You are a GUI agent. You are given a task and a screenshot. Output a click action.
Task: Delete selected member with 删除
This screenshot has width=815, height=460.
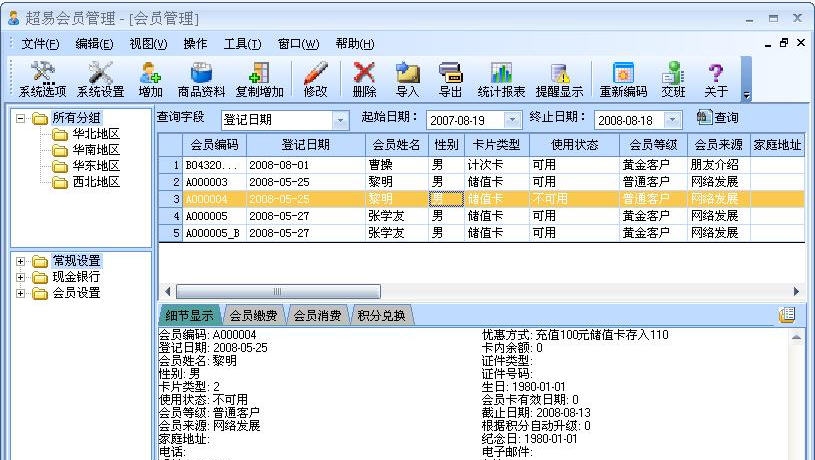(365, 79)
